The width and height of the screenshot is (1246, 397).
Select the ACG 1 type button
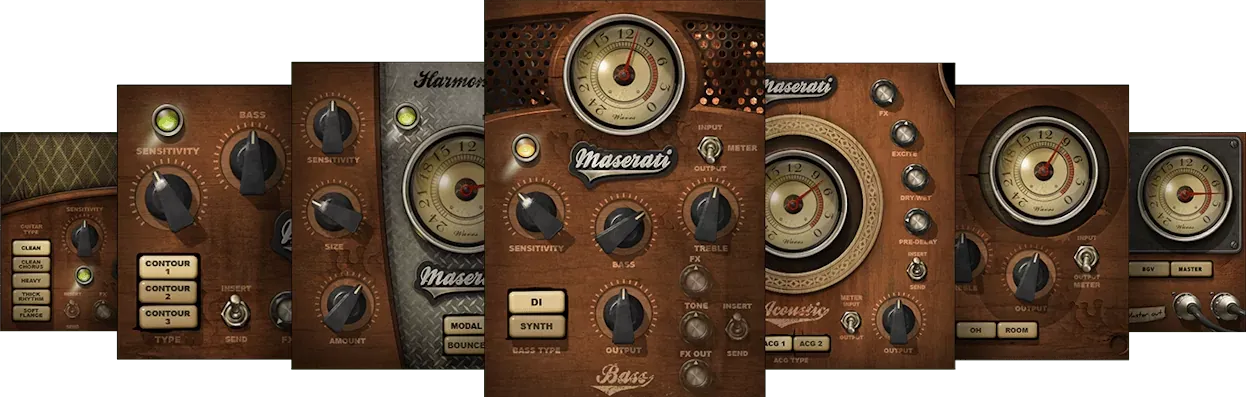click(778, 344)
